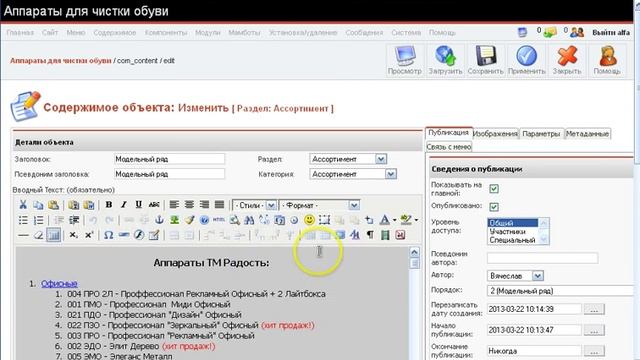Image resolution: width=640 pixels, height=360 pixels.
Task: Open the Порядок ordering field
Action: coord(560,291)
